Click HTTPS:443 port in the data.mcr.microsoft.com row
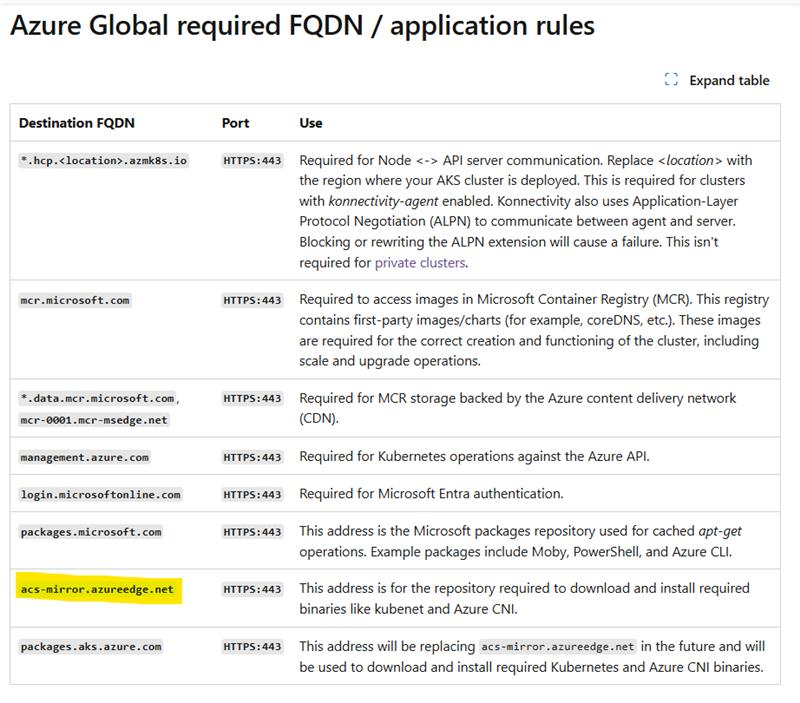Viewport: 800px width, 703px height. point(252,398)
